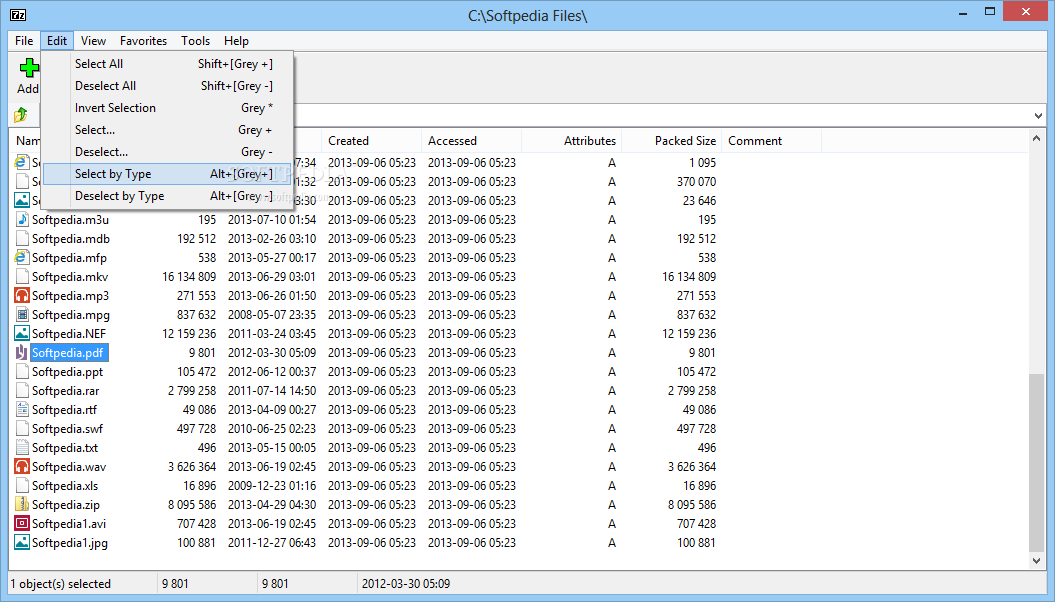Select the file name Softpedia.rar
The image size is (1055, 602).
click(x=65, y=390)
